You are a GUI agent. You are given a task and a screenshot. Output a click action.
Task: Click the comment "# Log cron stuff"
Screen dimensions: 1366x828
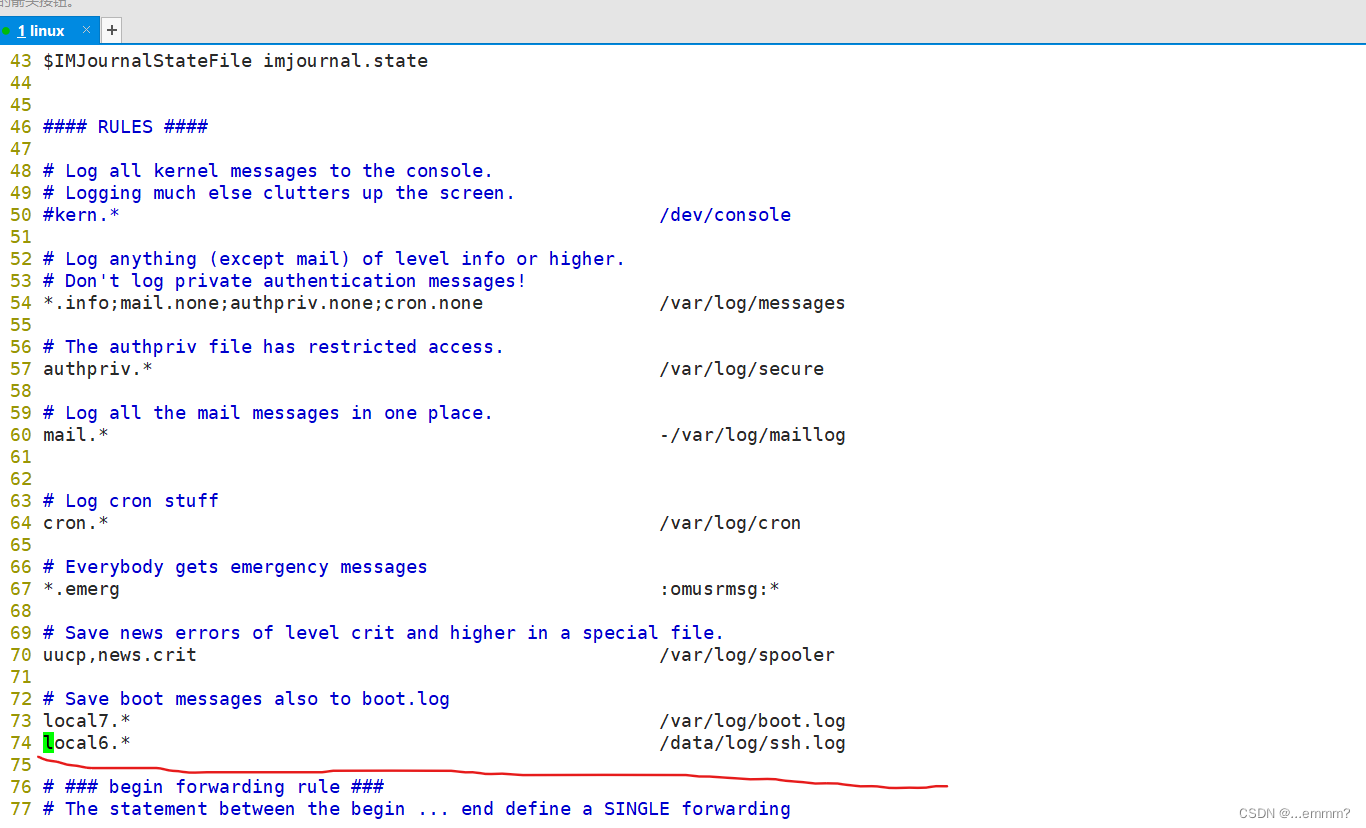pos(131,501)
